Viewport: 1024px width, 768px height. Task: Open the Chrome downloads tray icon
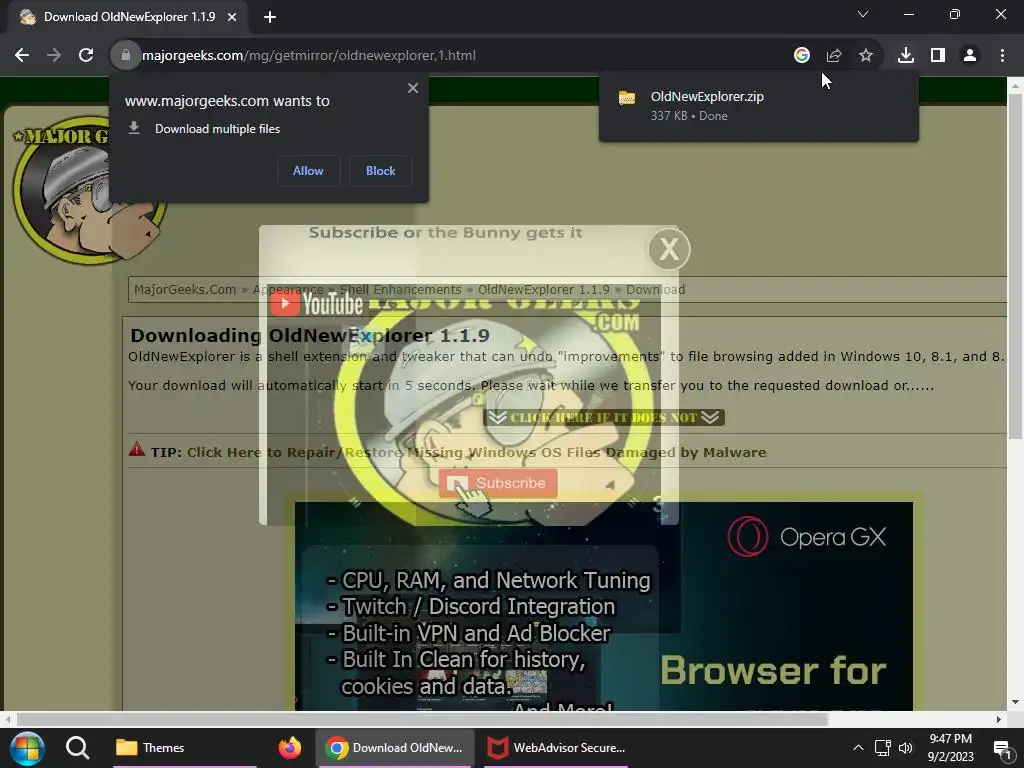905,56
